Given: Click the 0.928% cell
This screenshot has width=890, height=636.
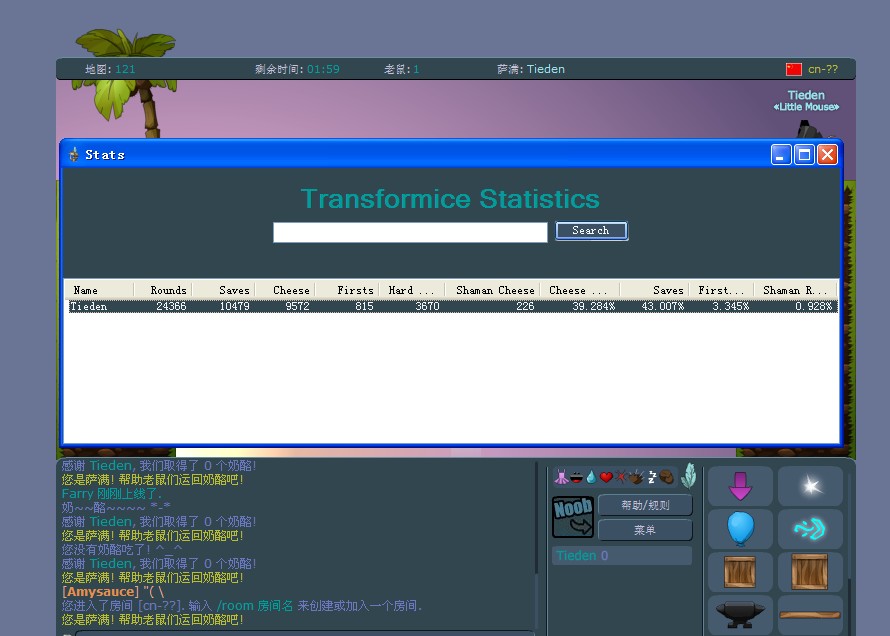Looking at the screenshot, I should click(x=813, y=306).
